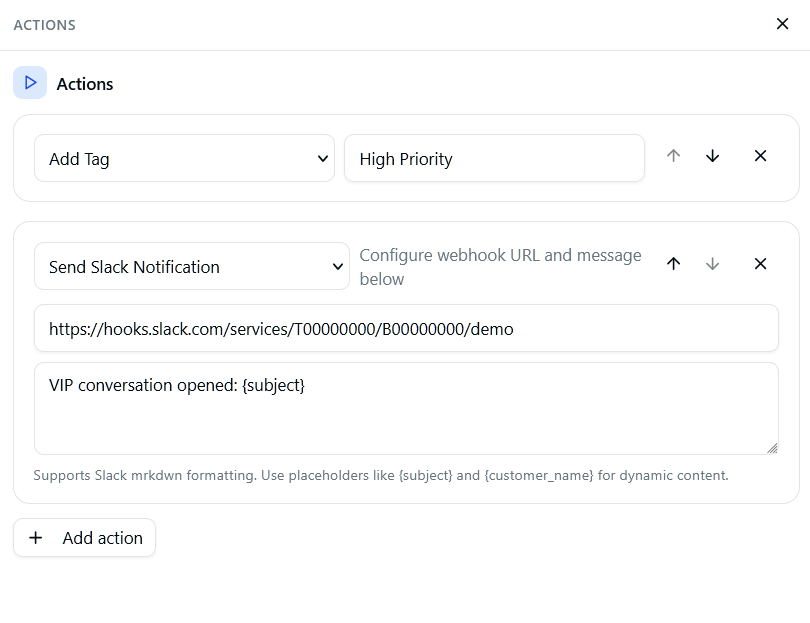
Task: Click the High Priority tag field
Action: click(x=494, y=158)
